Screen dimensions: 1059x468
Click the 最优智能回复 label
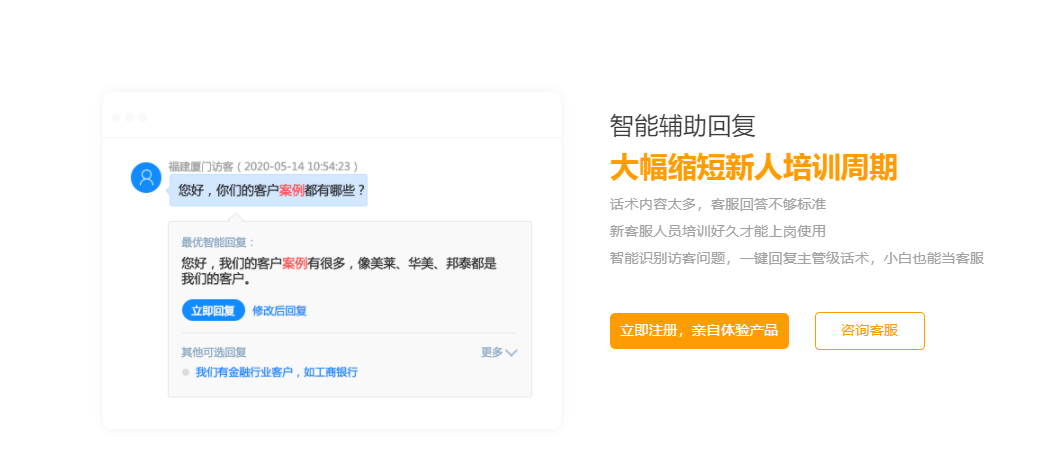[218, 242]
